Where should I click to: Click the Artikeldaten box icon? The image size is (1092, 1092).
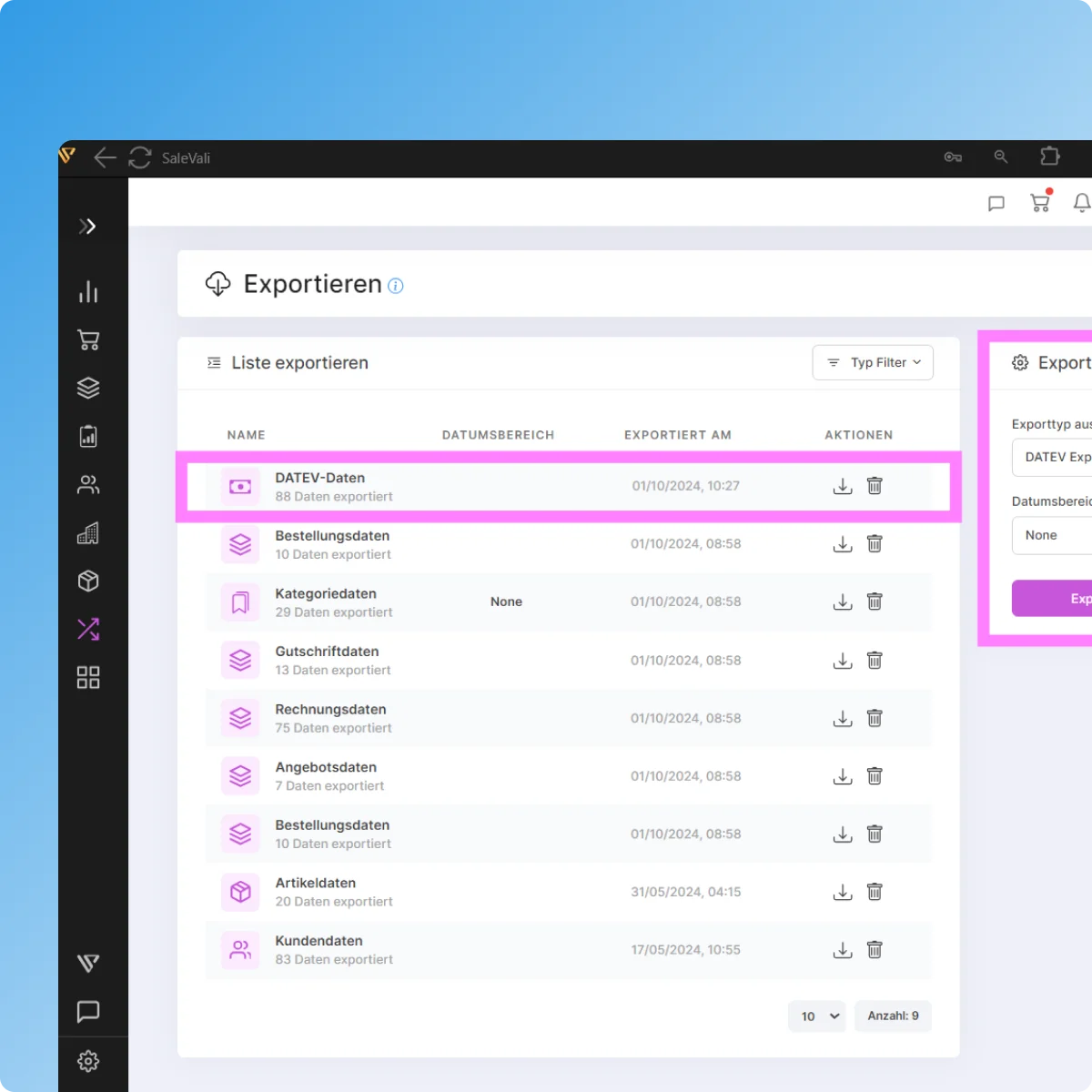pyautogui.click(x=240, y=892)
